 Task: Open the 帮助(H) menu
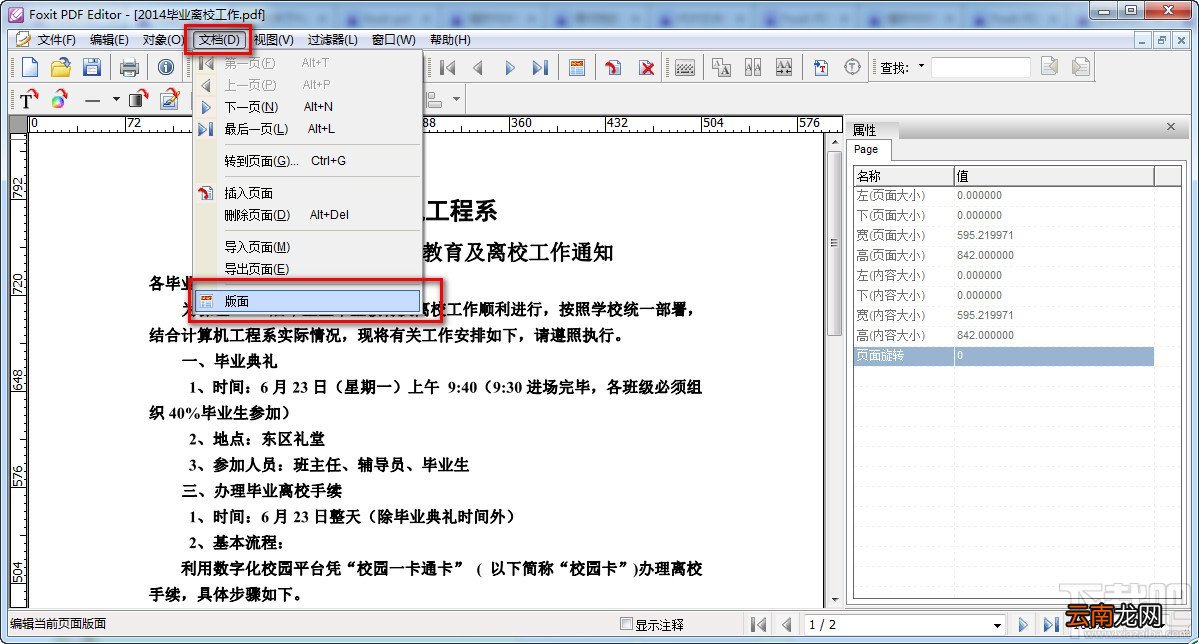[x=450, y=40]
